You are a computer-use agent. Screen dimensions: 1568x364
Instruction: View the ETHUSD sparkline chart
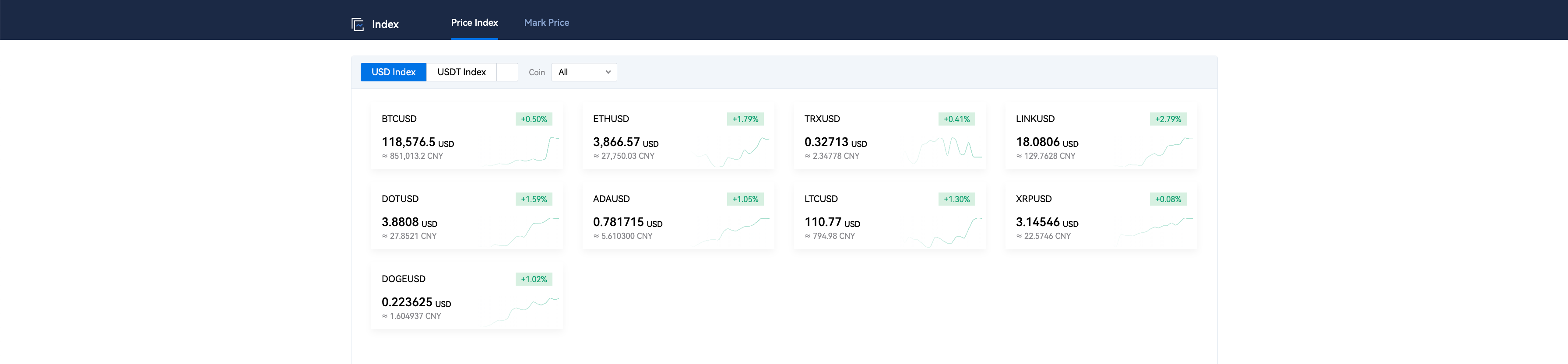pos(733,151)
